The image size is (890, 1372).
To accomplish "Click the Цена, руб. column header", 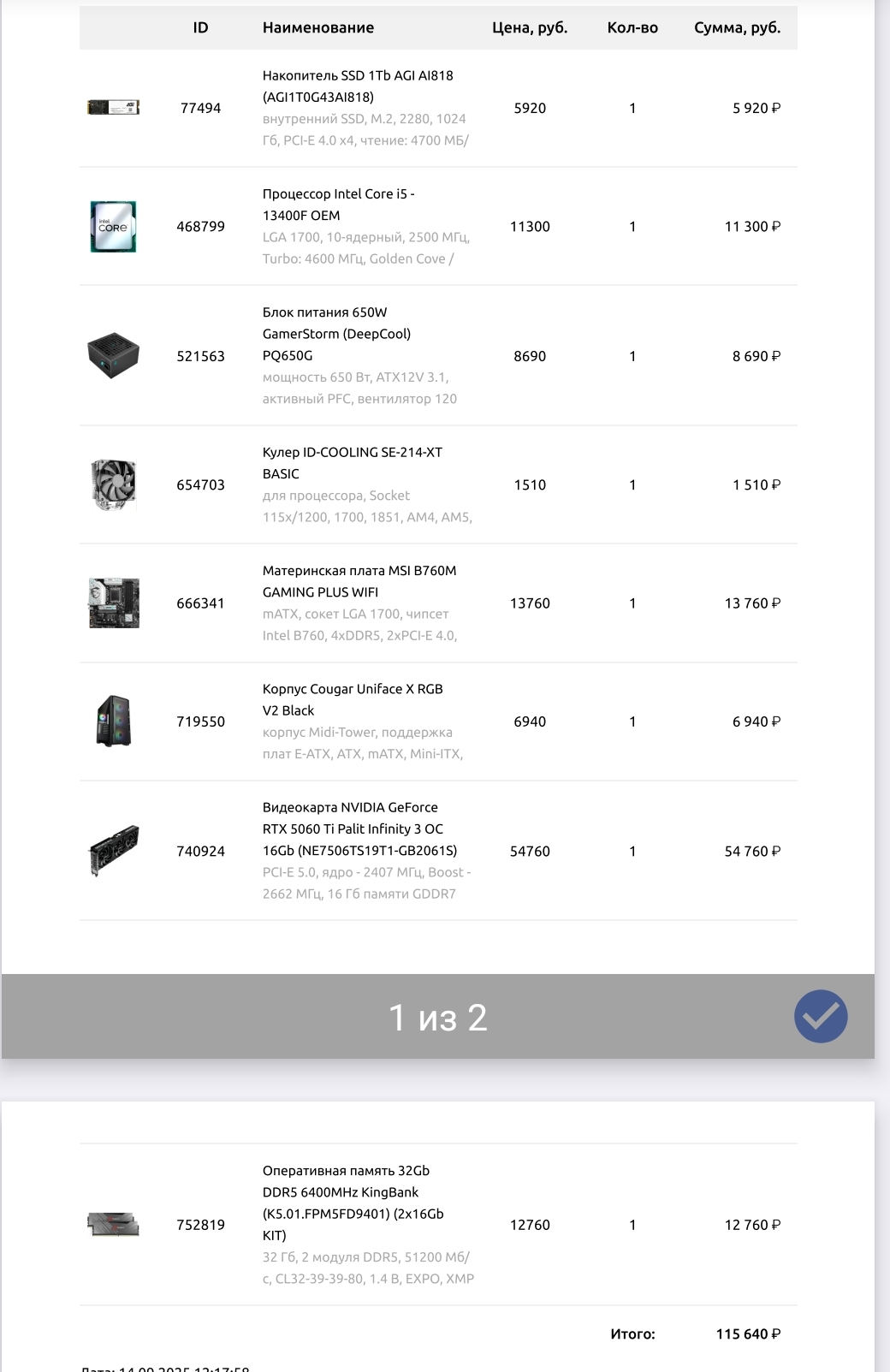I will pos(530,27).
